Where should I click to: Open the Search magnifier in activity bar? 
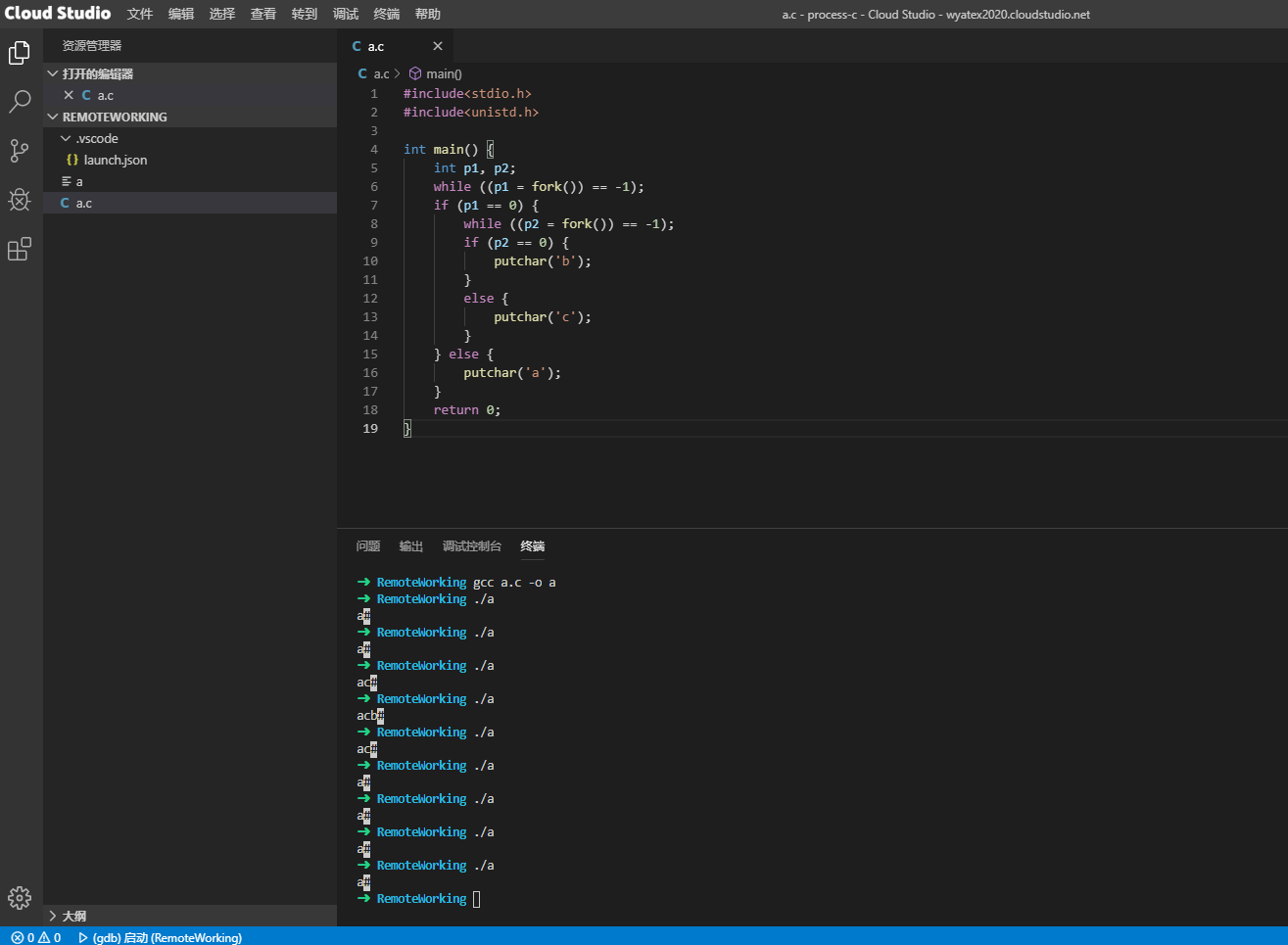point(20,102)
